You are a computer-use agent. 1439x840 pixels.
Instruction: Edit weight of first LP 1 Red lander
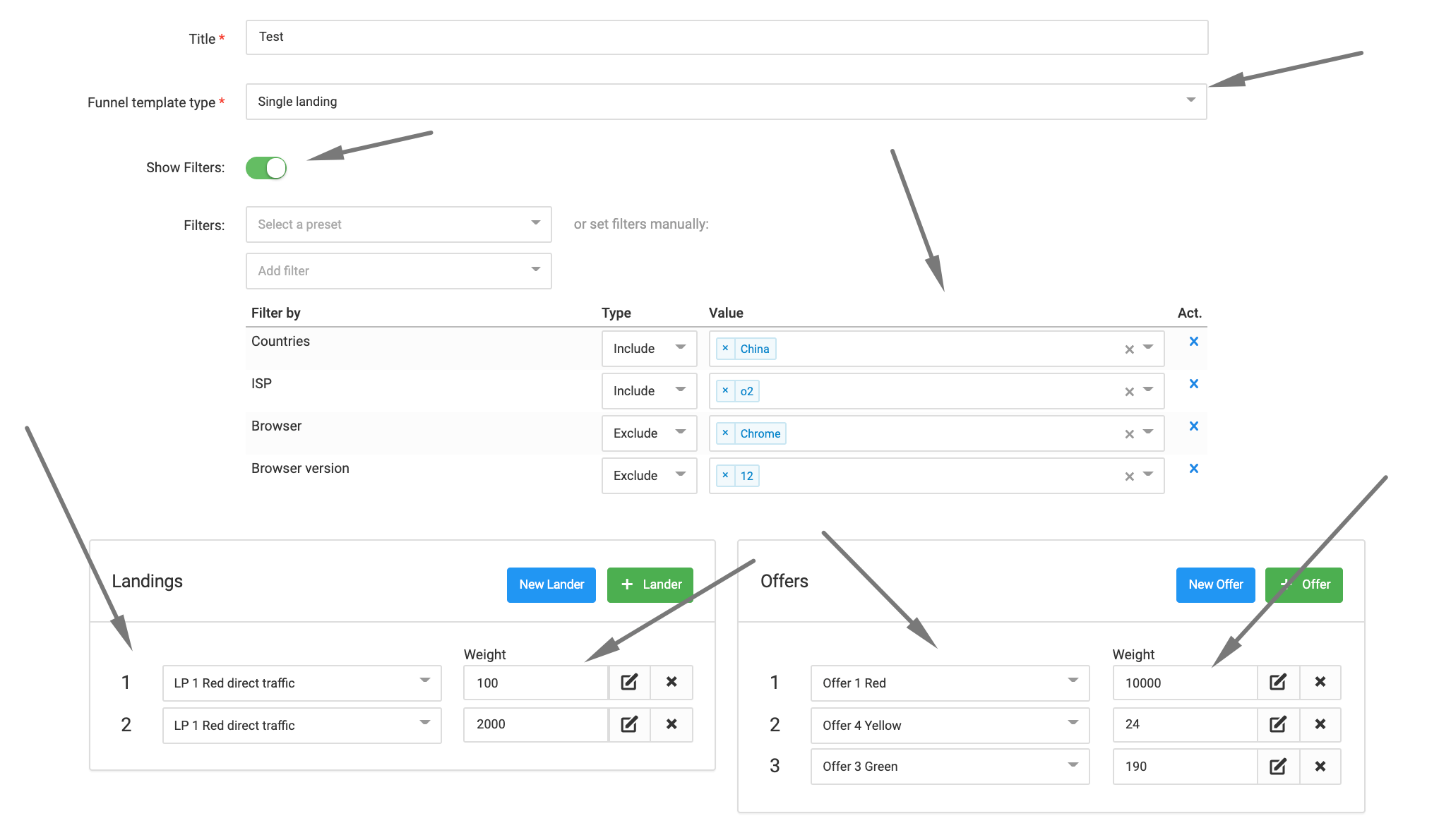[629, 682]
